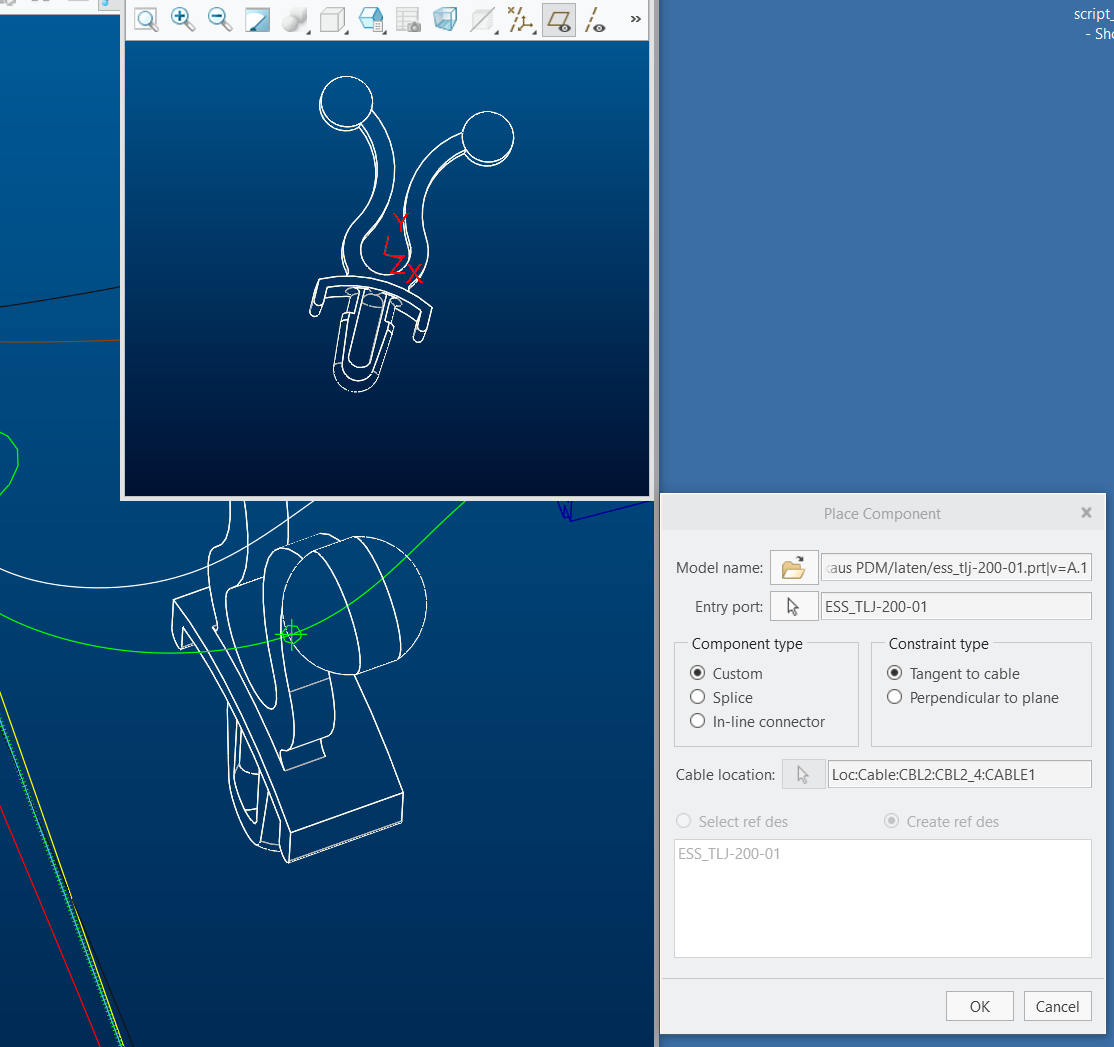This screenshot has height=1047, width=1114.
Task: Select the cable visibility eye icon
Action: (594, 19)
